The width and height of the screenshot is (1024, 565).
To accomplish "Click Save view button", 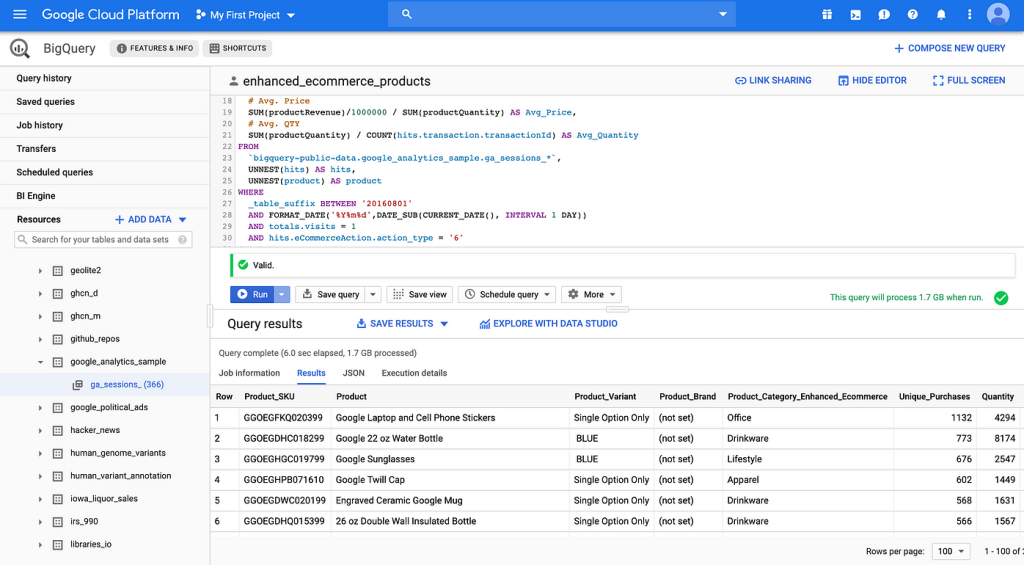I will (x=420, y=295).
